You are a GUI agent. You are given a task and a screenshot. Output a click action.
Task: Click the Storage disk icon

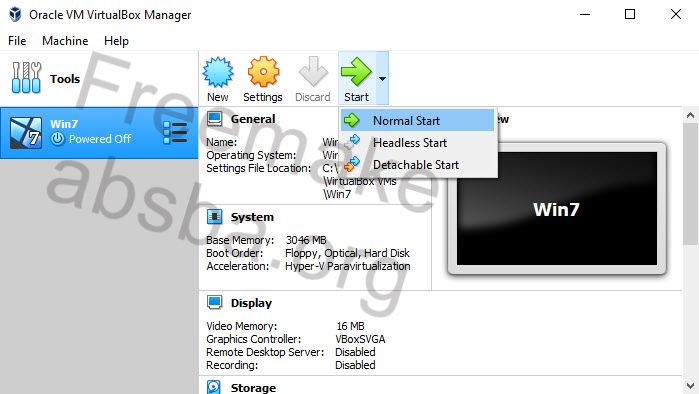coord(214,387)
